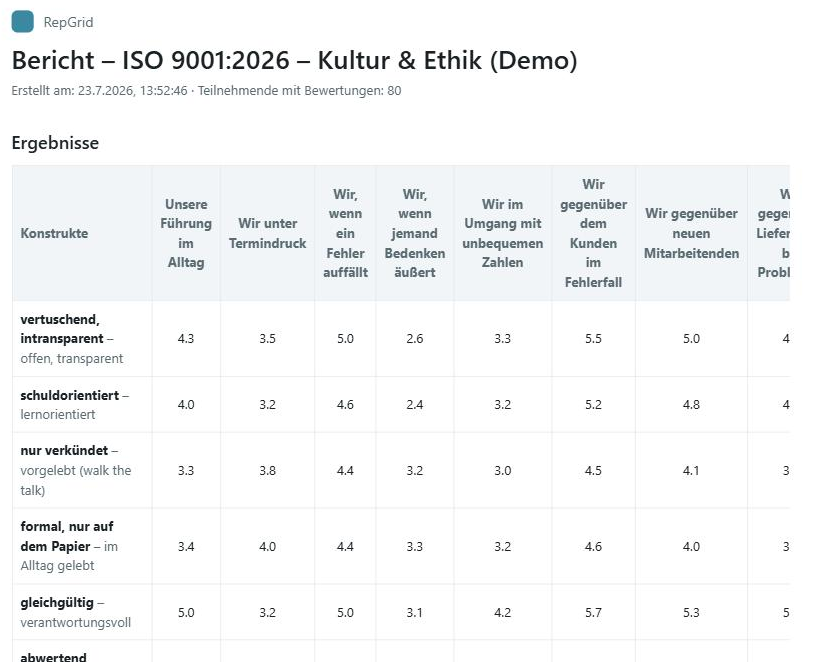The image size is (815, 662).
Task: Click the RepGrid logo icon
Action: (x=22, y=22)
